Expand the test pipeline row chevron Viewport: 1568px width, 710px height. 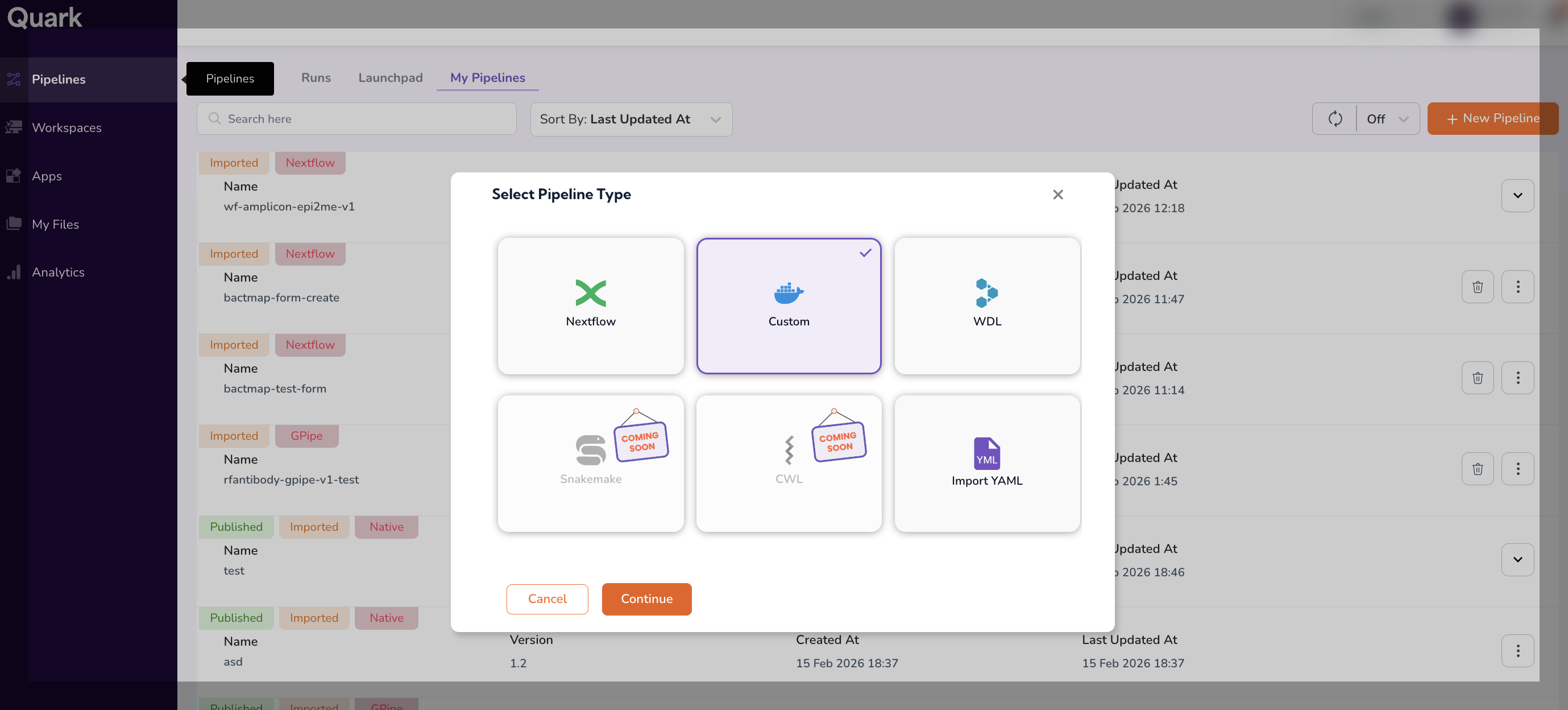pyautogui.click(x=1517, y=560)
